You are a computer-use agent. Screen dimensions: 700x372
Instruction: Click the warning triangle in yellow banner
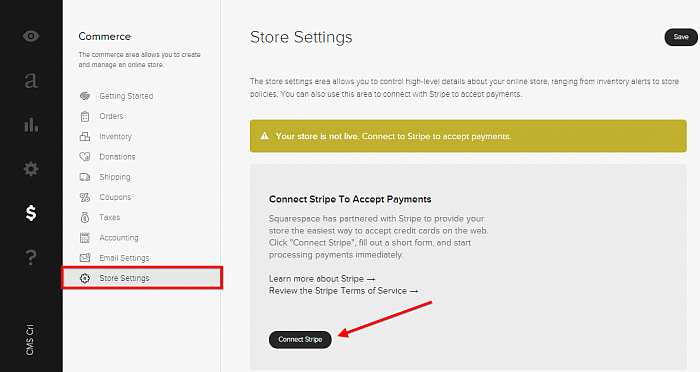point(265,136)
